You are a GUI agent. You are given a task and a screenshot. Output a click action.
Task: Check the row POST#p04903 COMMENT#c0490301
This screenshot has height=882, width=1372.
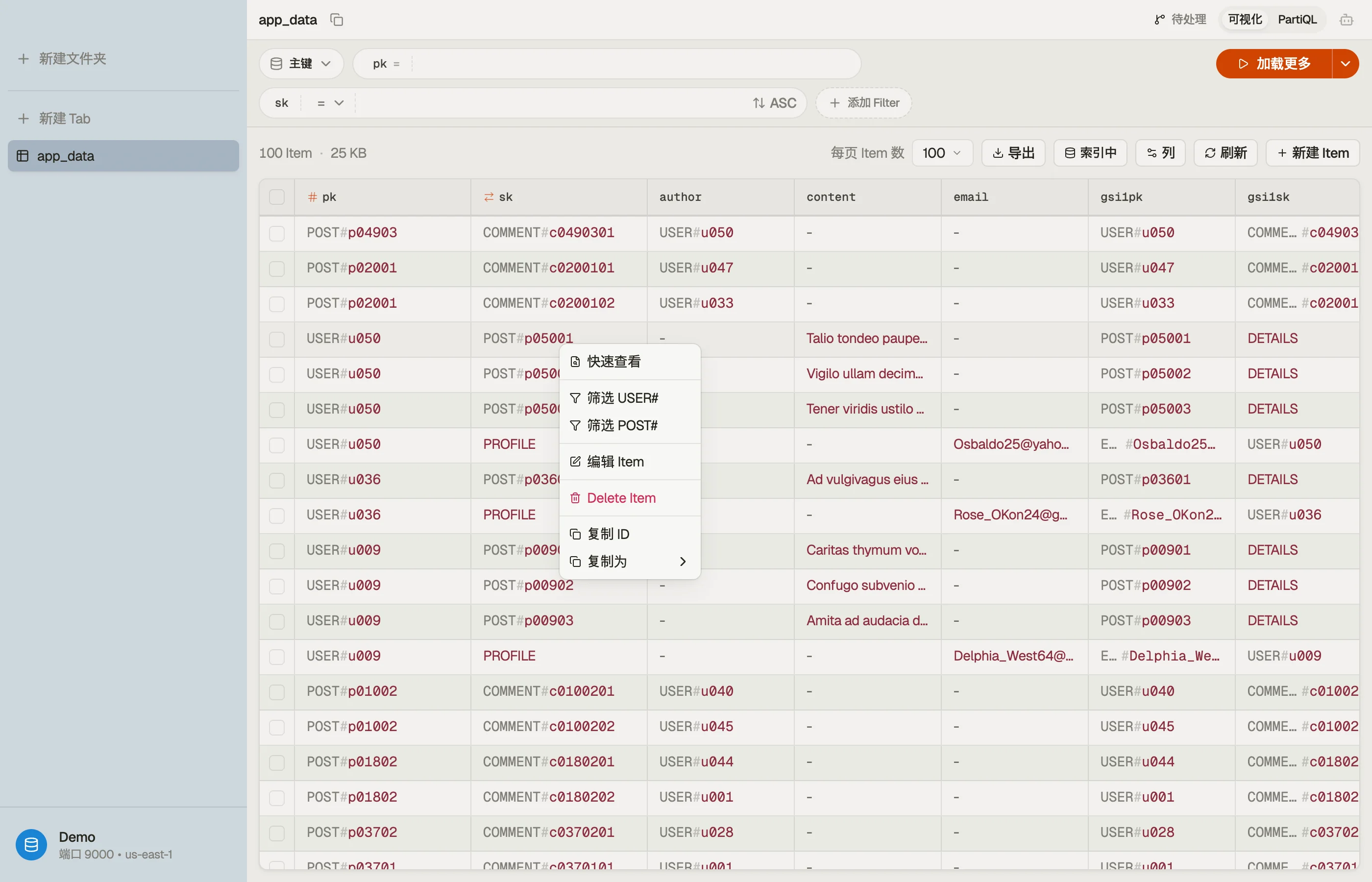(276, 233)
